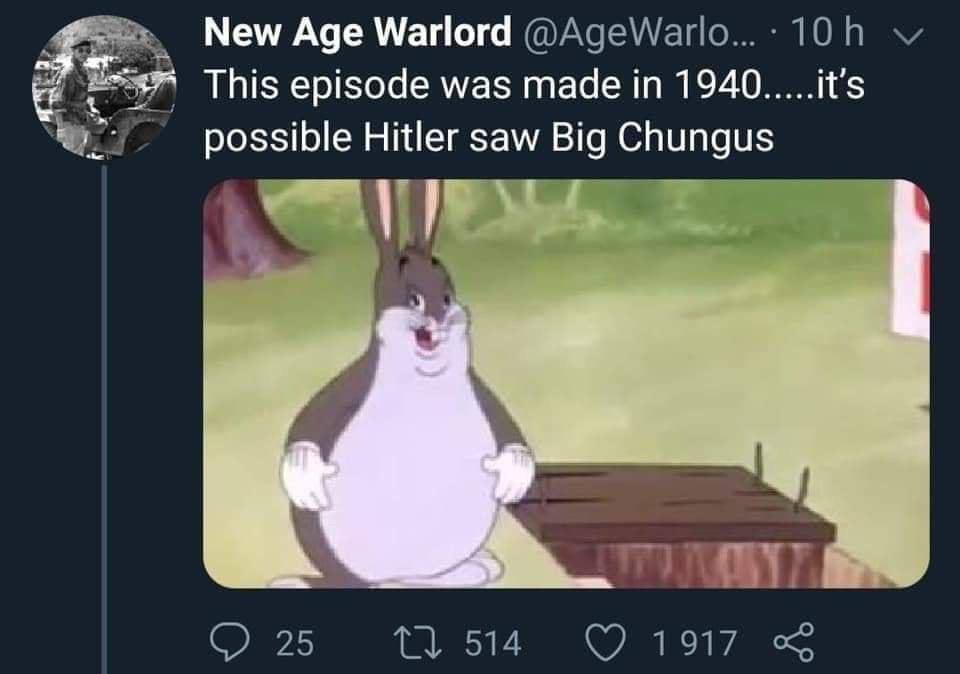Like the tweet with the heart icon
This screenshot has width=960, height=674.
pyautogui.click(x=607, y=642)
